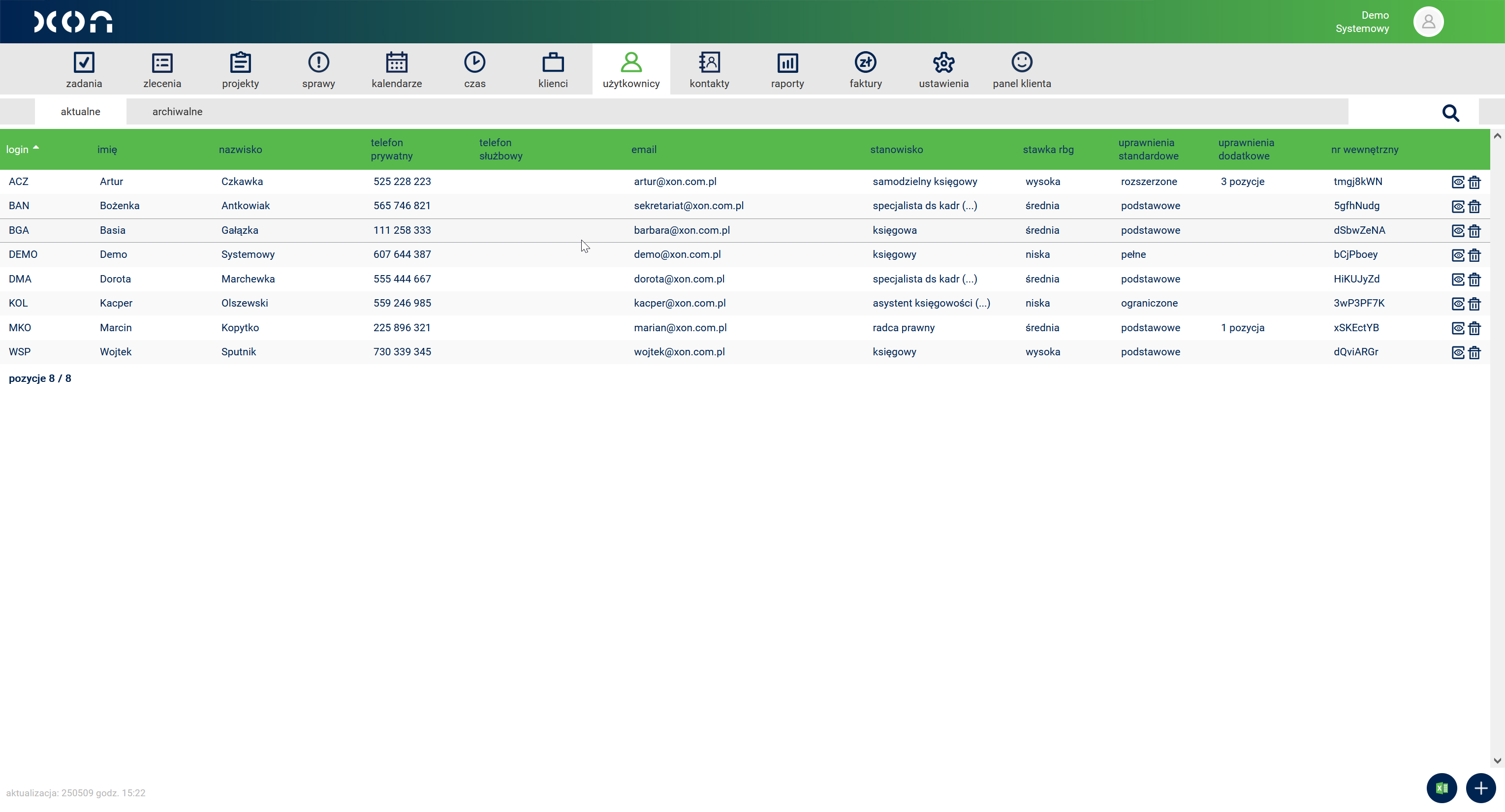
Task: Delete user ACZ with trash icon
Action: [1474, 182]
